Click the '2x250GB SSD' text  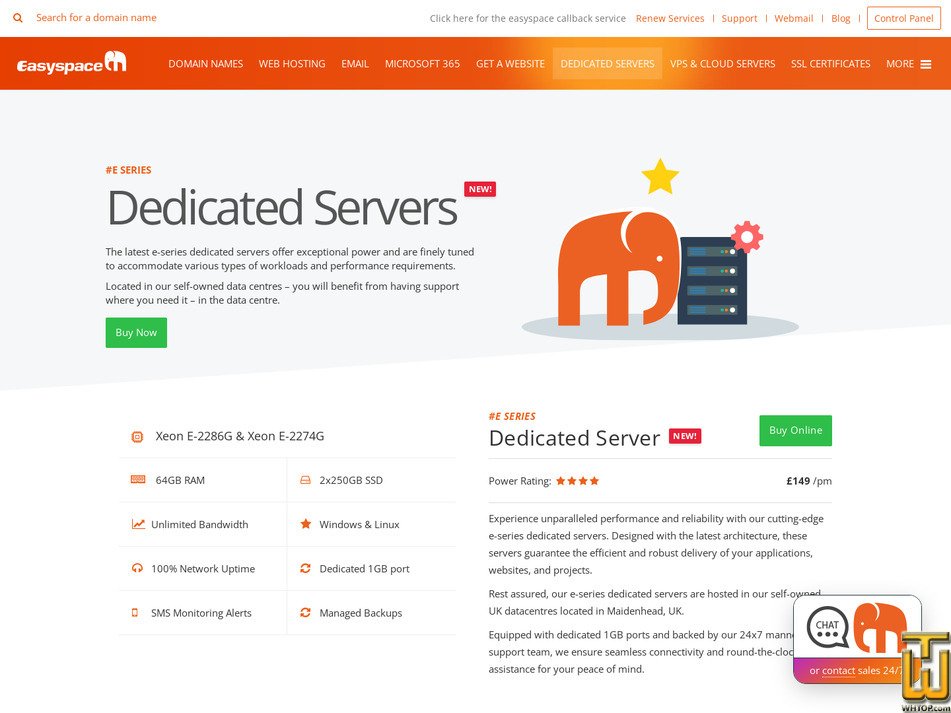pyautogui.click(x=351, y=480)
